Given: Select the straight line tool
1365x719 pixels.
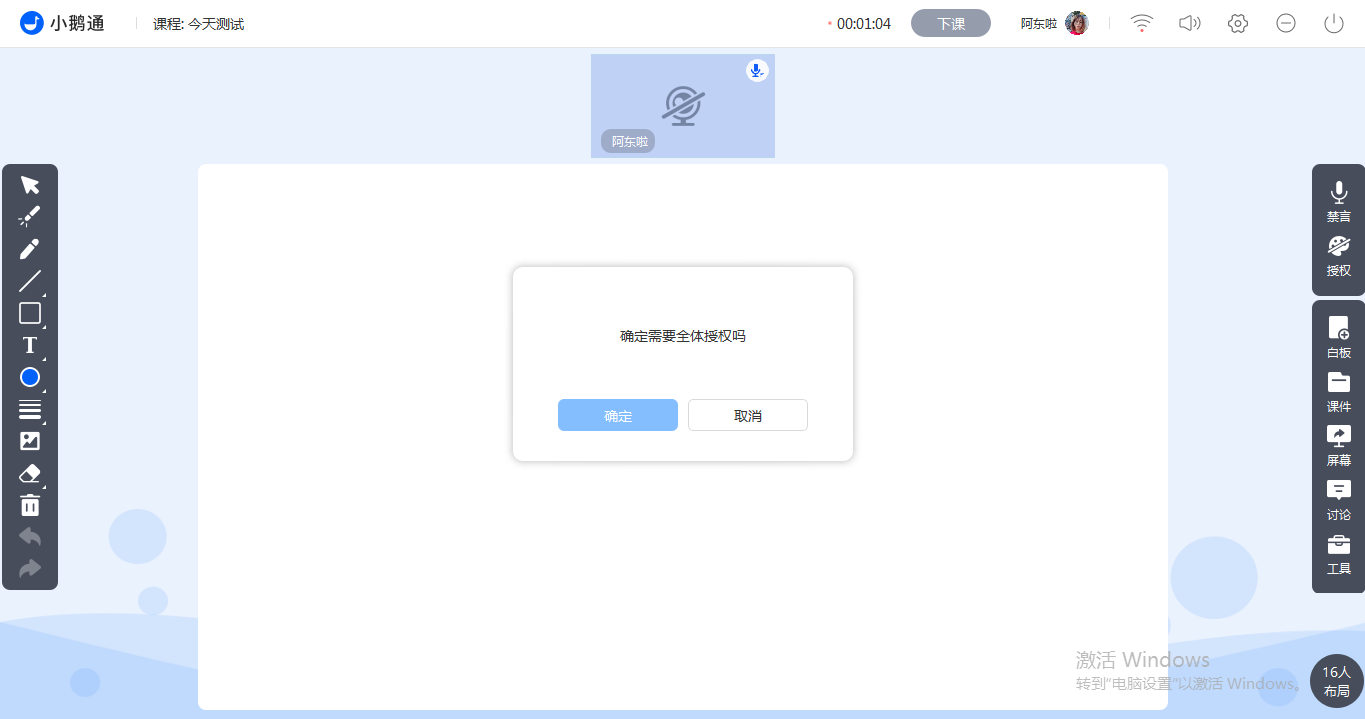Looking at the screenshot, I should 30,281.
